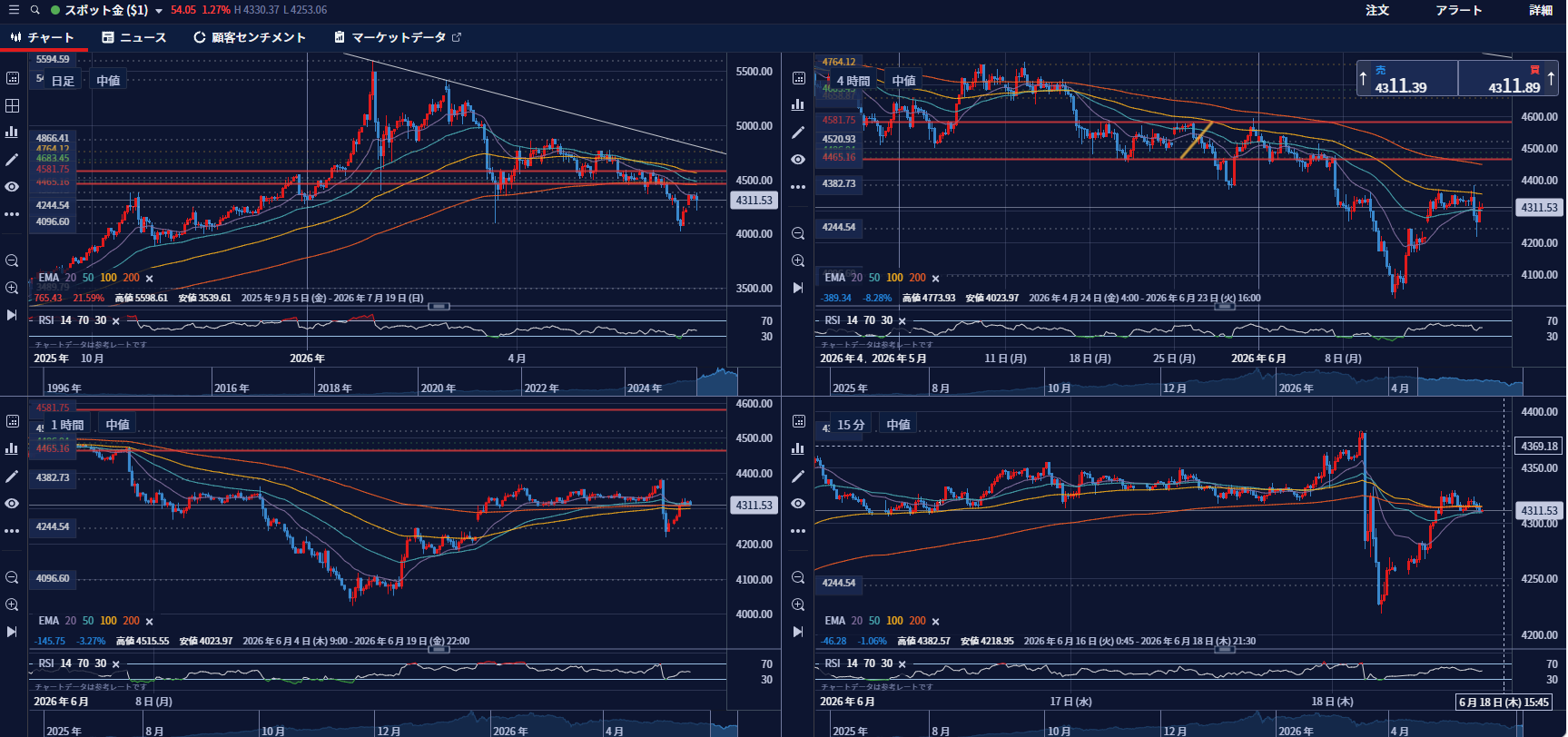Toggle drawings visibility eye in 1-hour chart
The height and width of the screenshot is (737, 1568).
tap(12, 504)
